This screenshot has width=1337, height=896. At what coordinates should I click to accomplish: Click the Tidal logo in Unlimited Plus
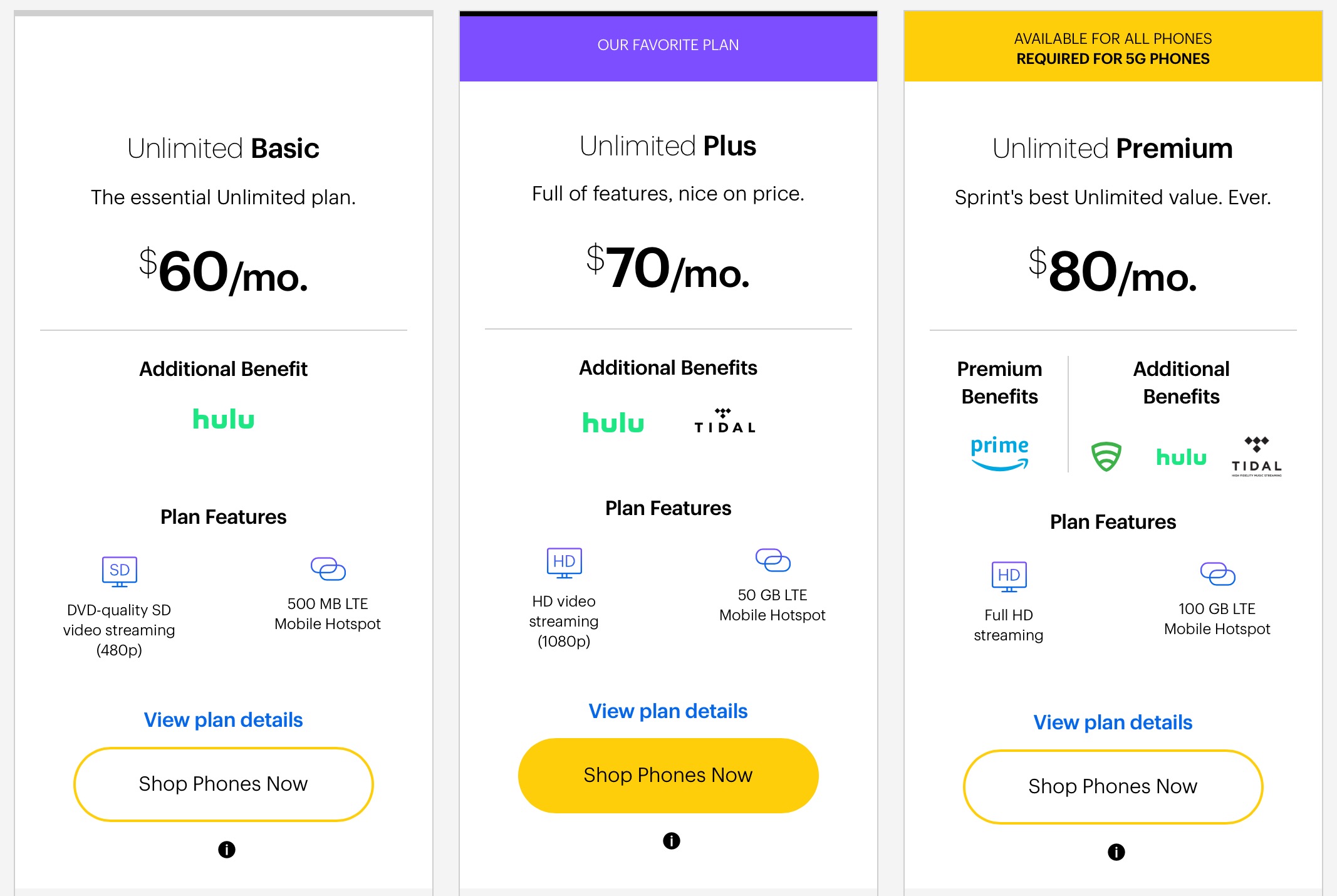[x=724, y=422]
